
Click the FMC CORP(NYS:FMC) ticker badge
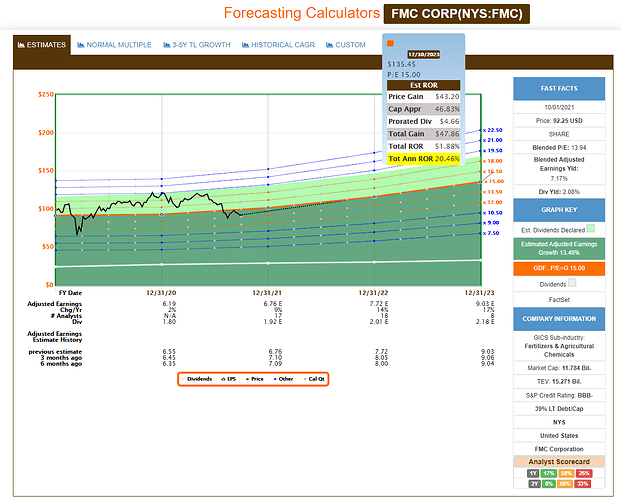tap(457, 14)
